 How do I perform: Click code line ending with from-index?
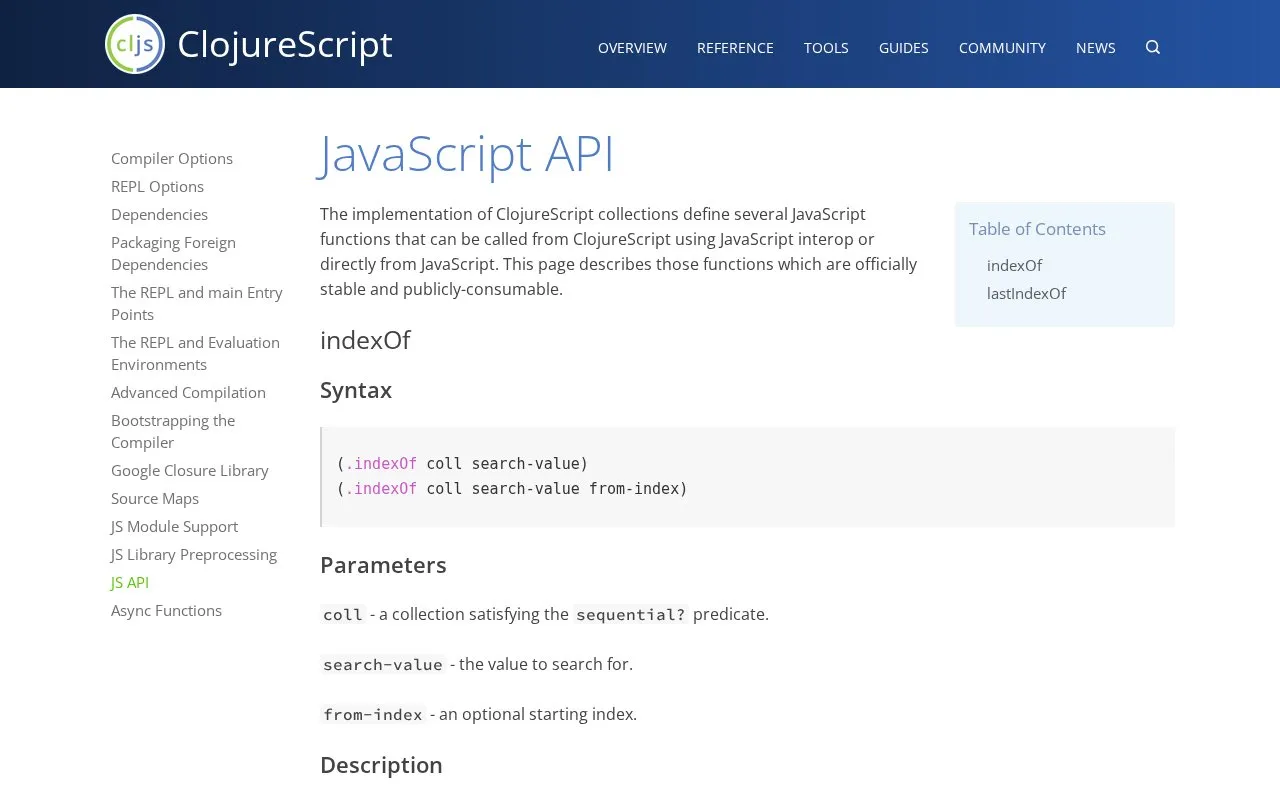512,489
